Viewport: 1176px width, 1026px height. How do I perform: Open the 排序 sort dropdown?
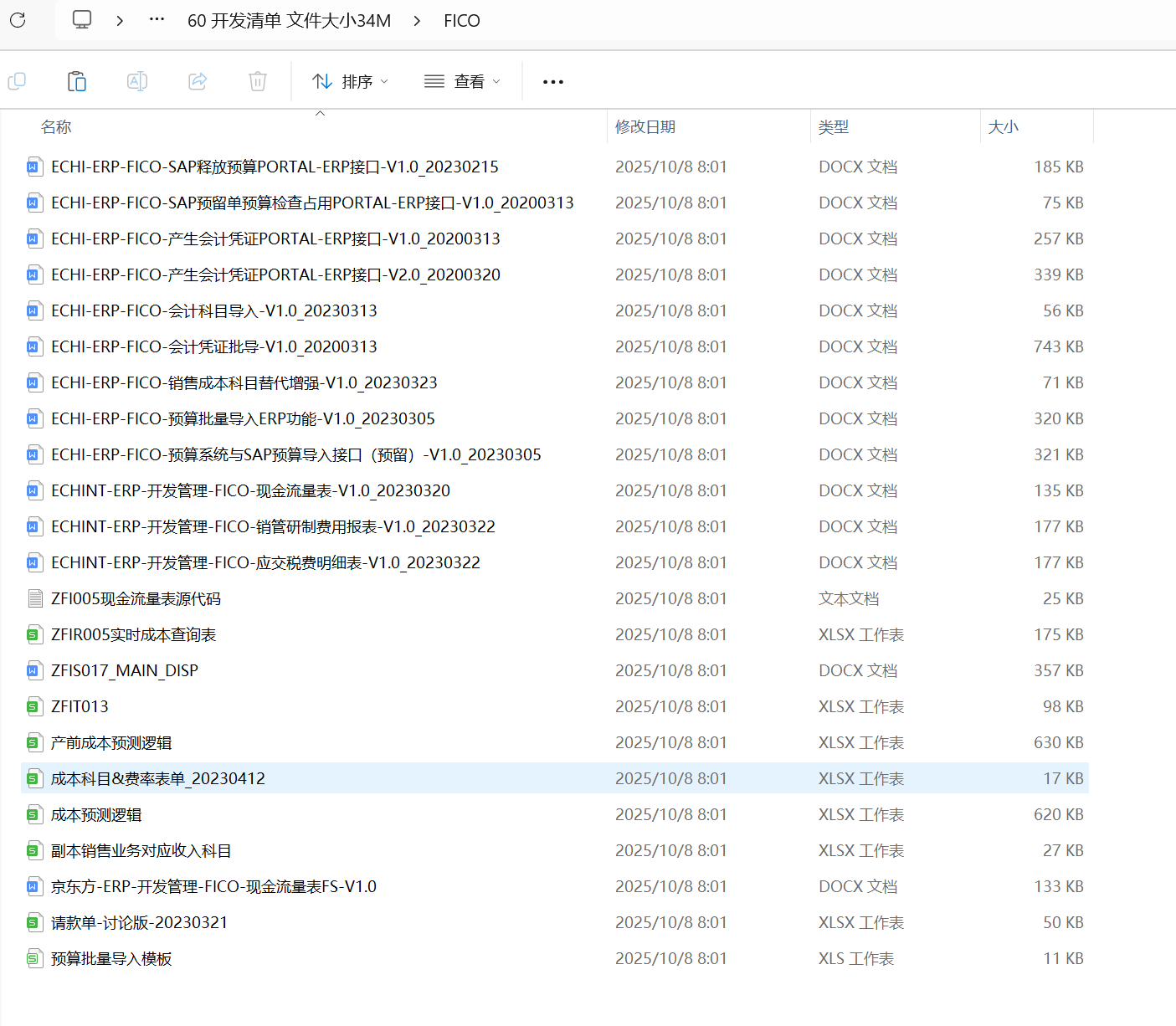pos(350,81)
